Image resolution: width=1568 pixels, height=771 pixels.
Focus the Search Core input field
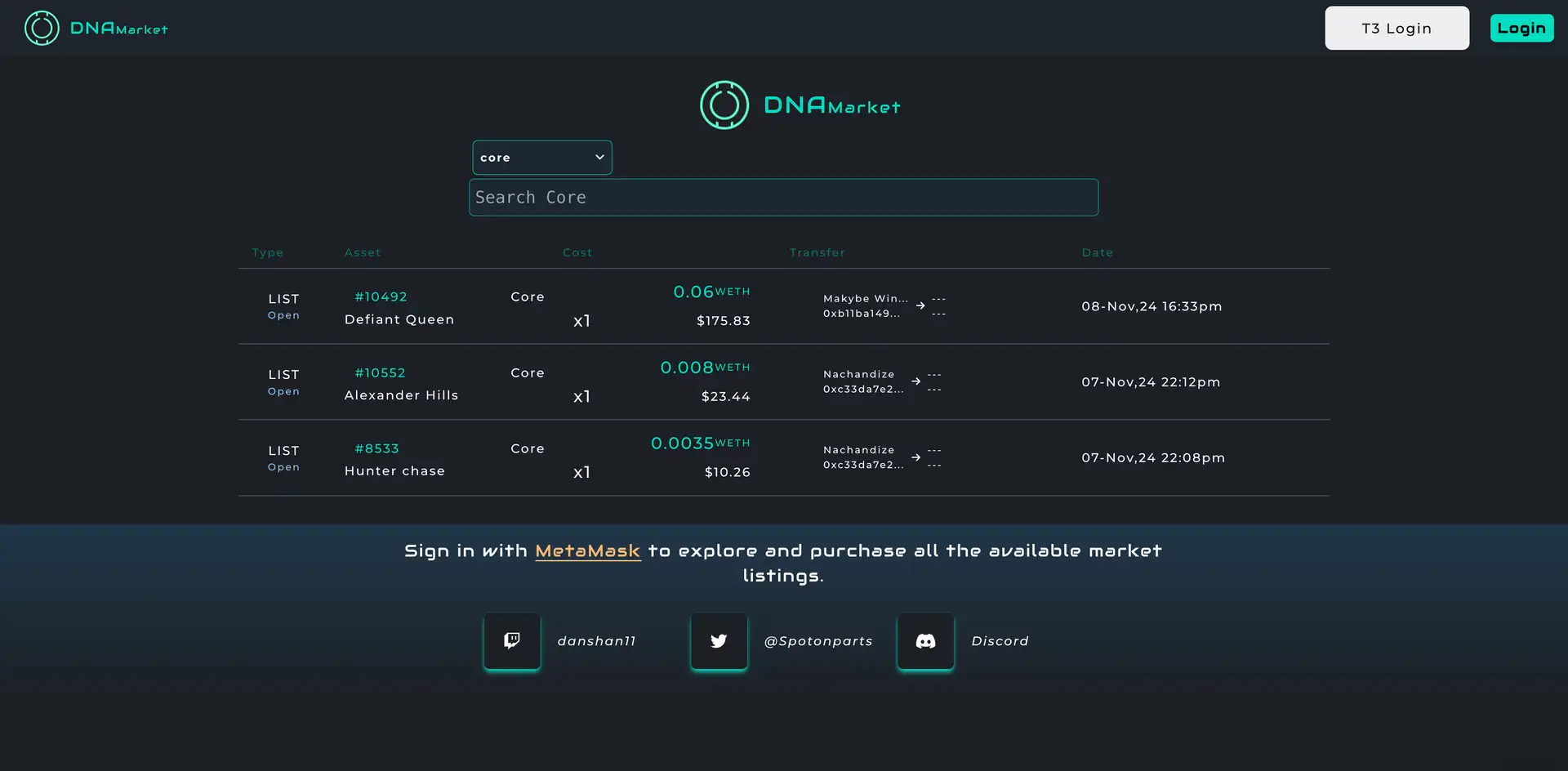point(783,198)
